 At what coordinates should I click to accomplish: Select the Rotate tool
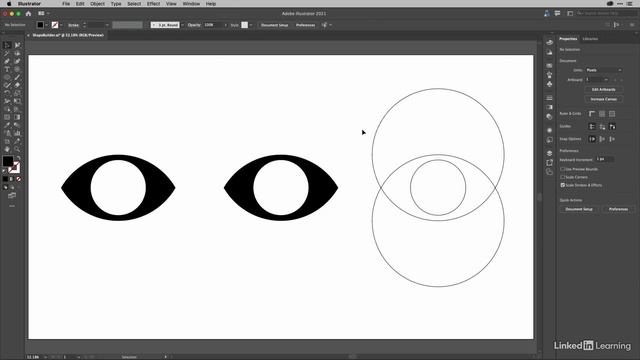[x=7, y=93]
